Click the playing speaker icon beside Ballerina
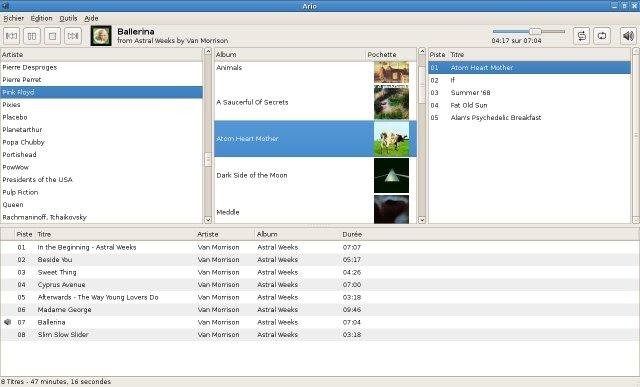This screenshot has width=640, height=387. pyautogui.click(x=7, y=322)
